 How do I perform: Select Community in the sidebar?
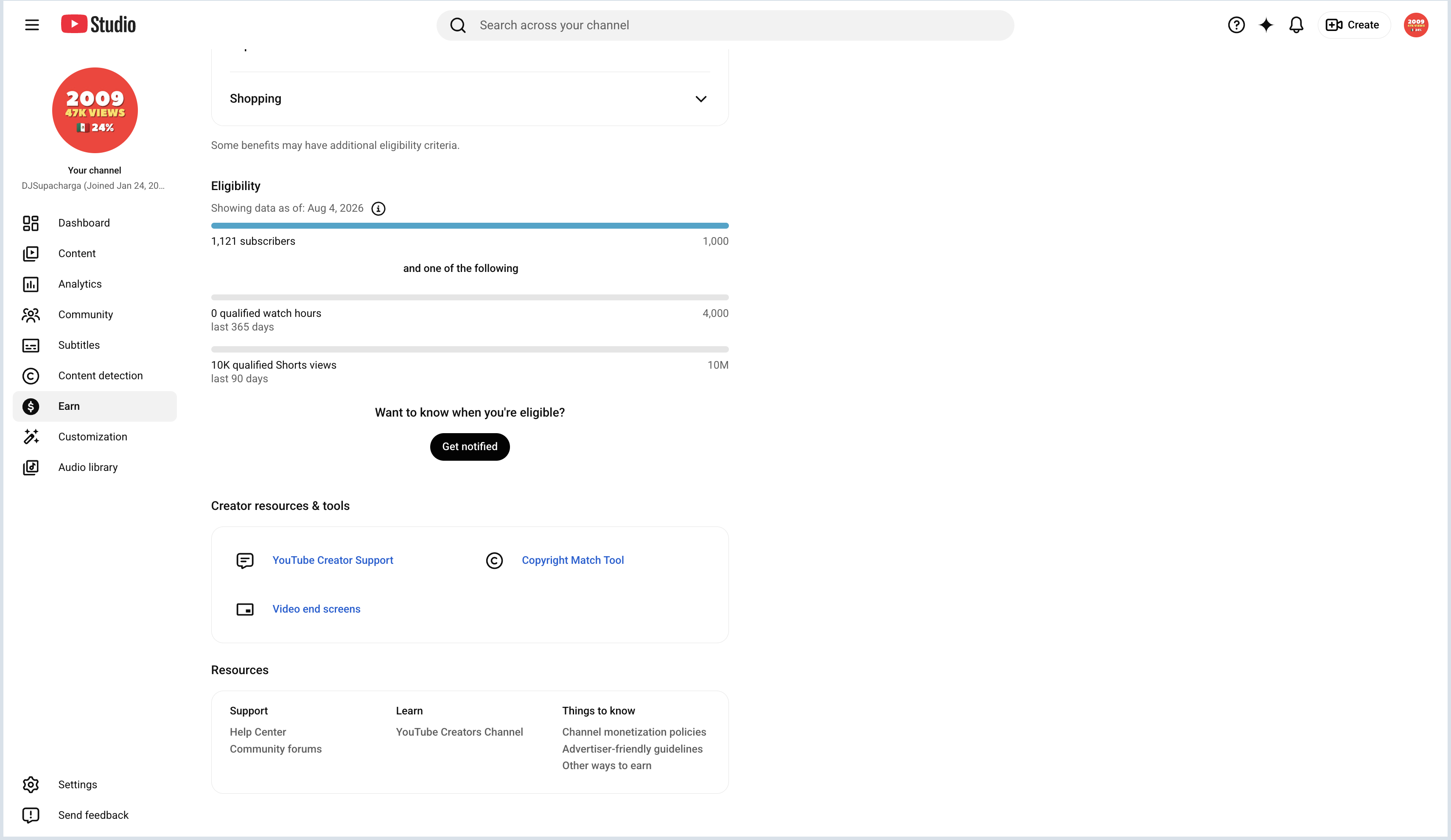95,314
